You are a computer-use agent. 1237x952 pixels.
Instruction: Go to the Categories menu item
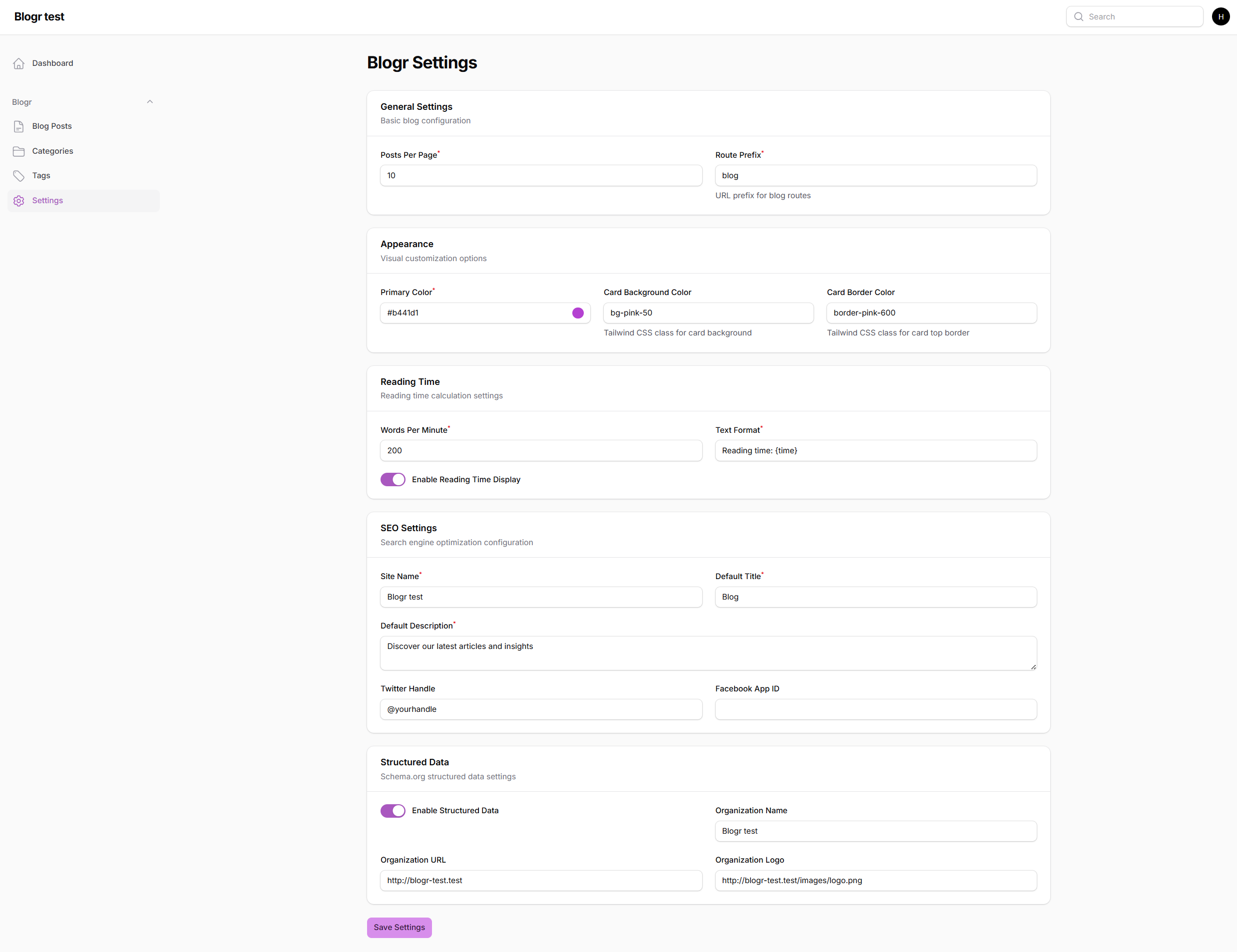click(52, 151)
